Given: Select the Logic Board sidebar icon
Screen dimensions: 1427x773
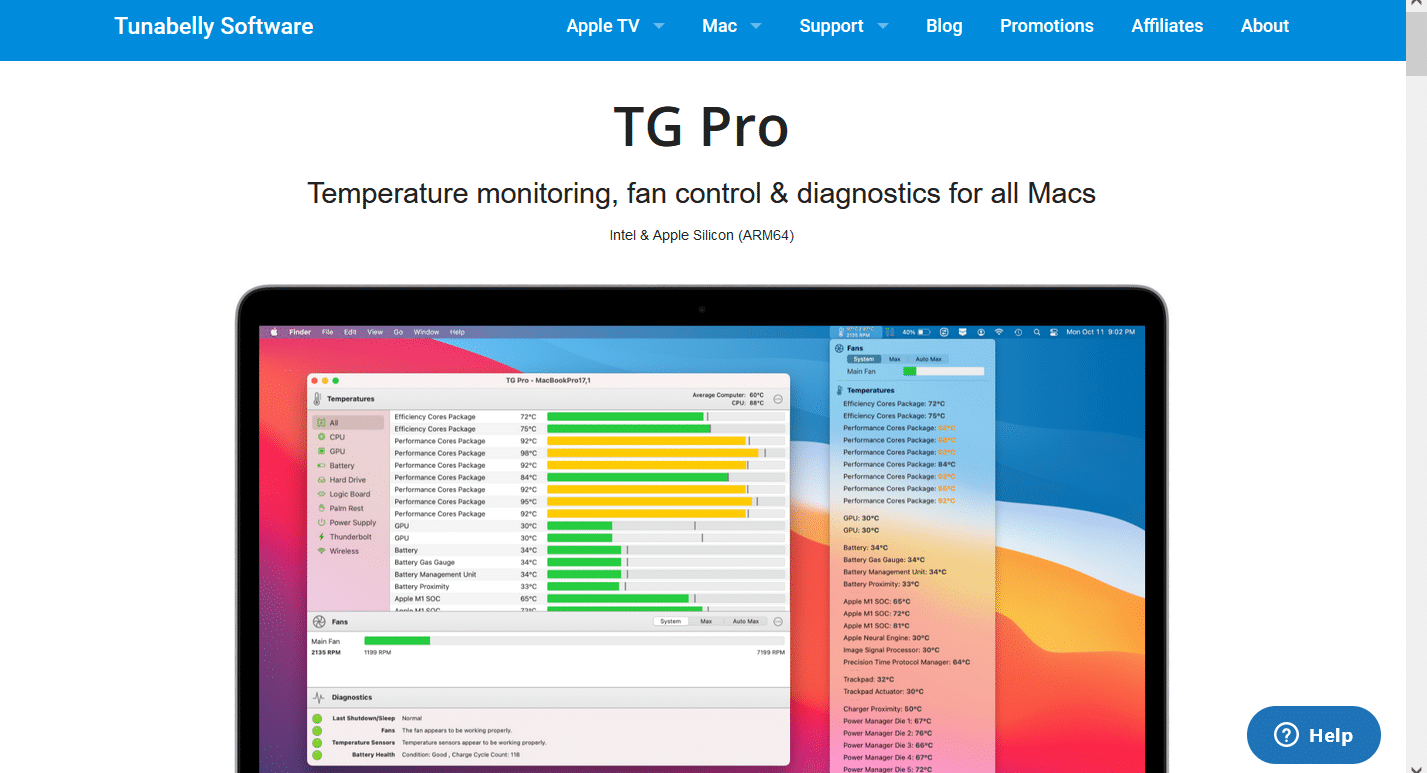Looking at the screenshot, I should pyautogui.click(x=321, y=494).
